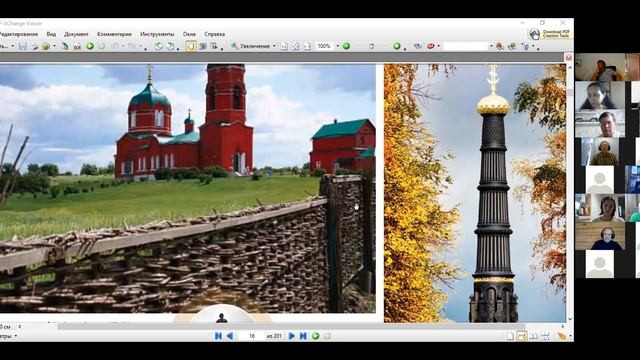Screen dimensions: 640x360
Task: Click the fit width icon
Action: pos(307,46)
